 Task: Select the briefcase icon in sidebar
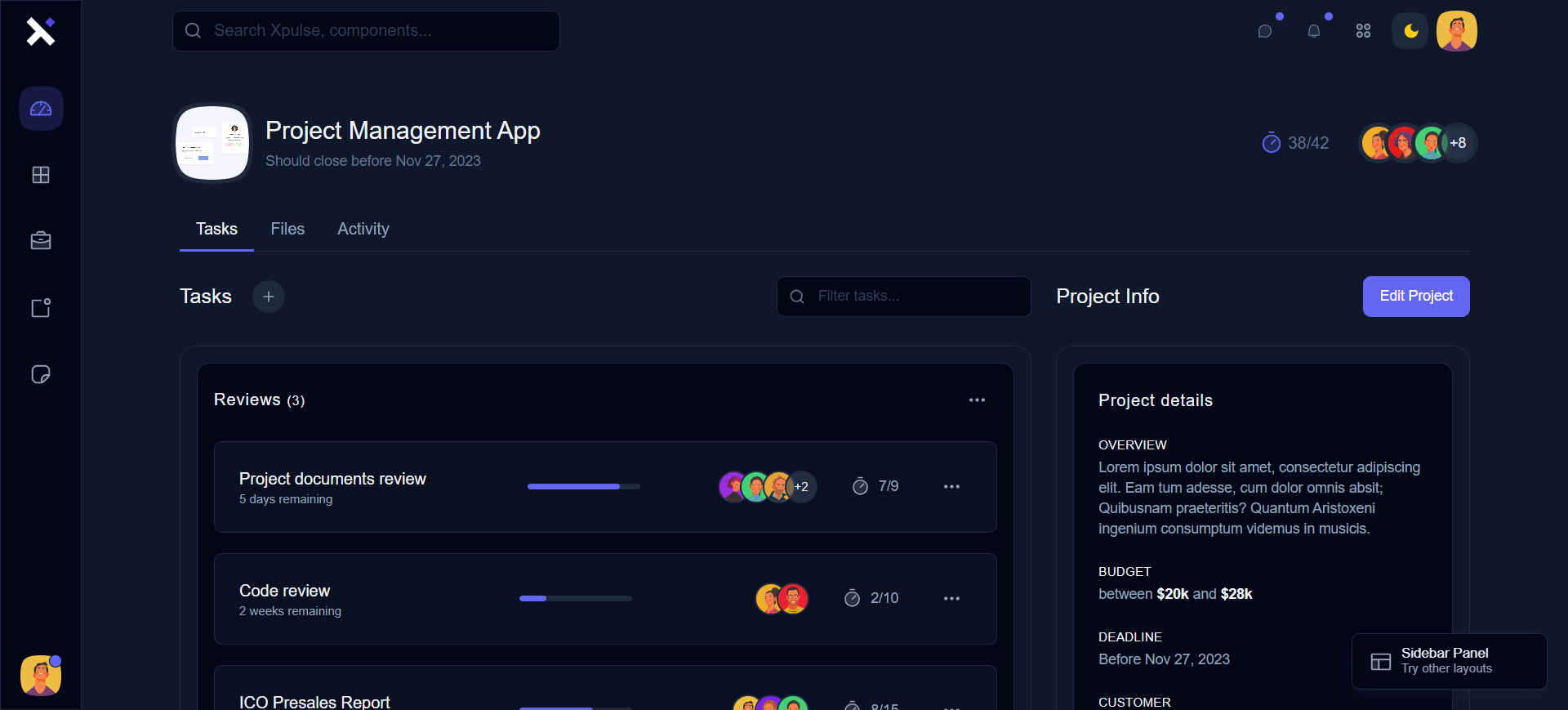(41, 241)
